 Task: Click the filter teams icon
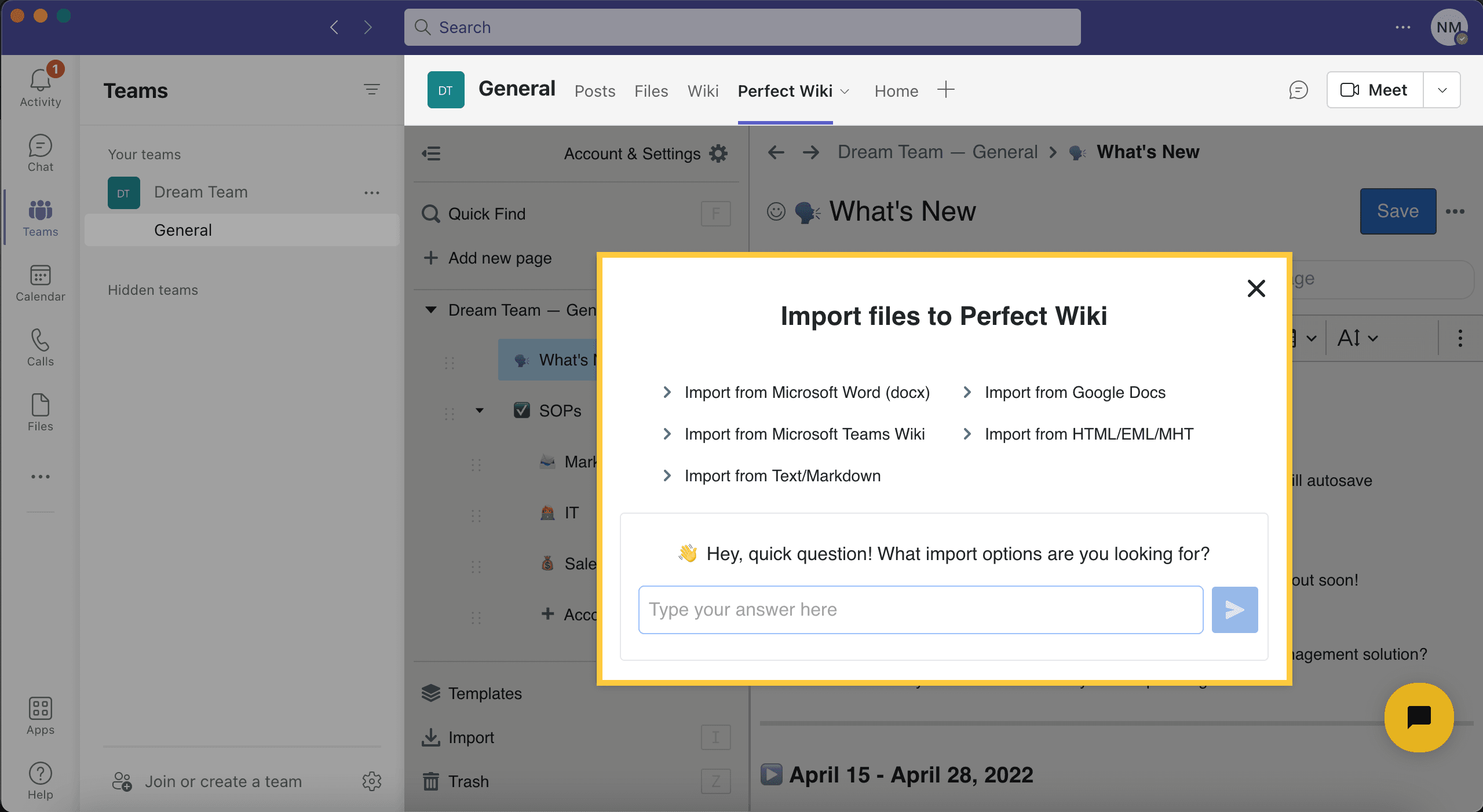(x=371, y=89)
